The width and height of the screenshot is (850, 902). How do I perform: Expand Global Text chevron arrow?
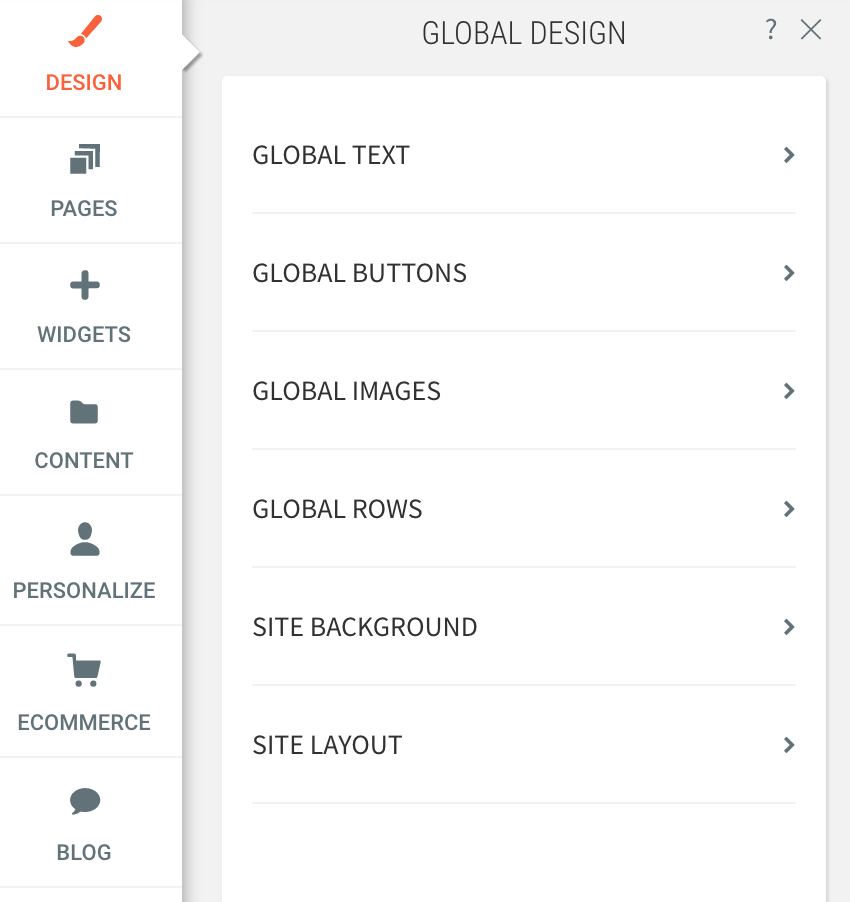(789, 155)
